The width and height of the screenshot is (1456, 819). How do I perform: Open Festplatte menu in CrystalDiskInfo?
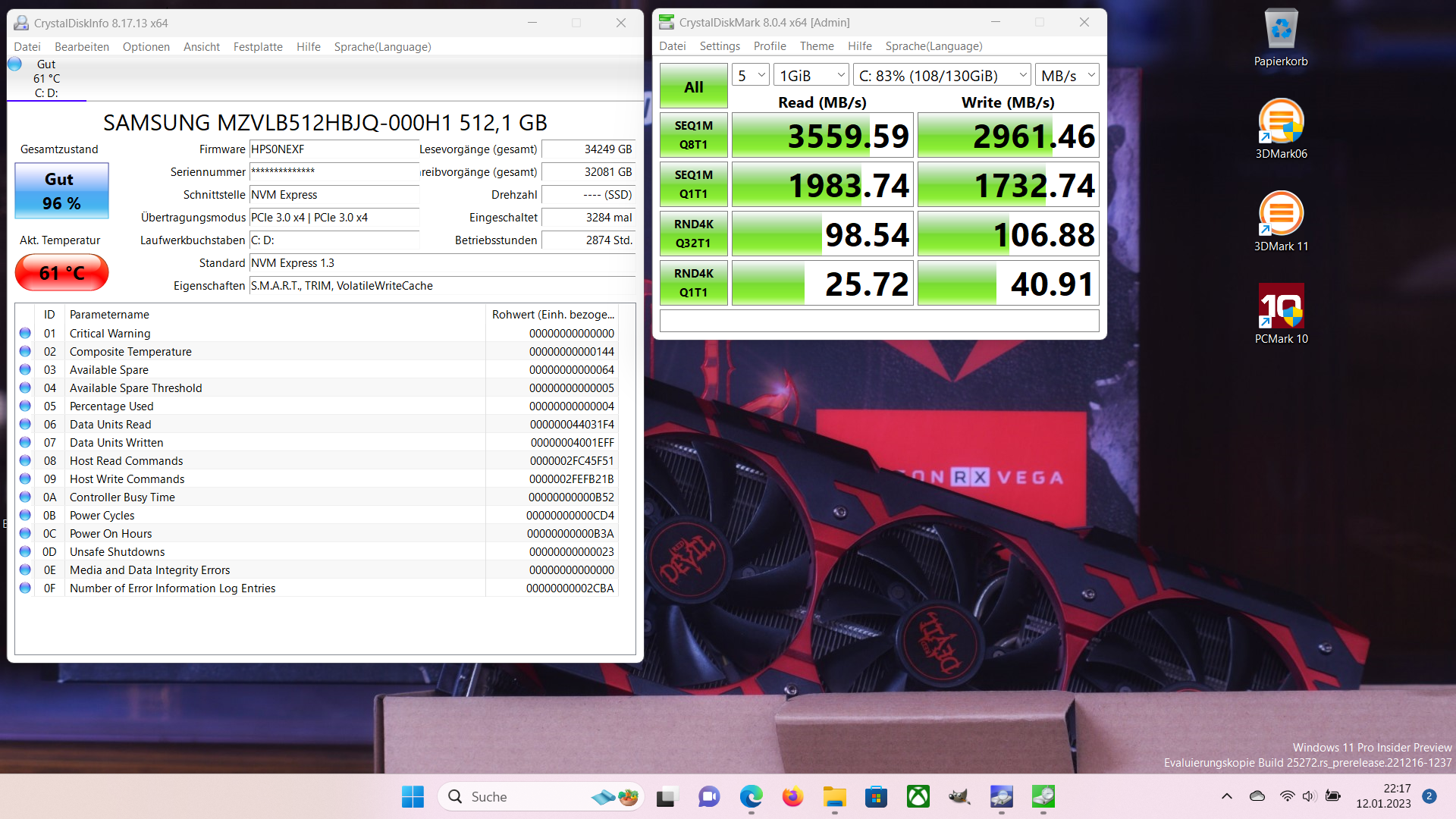pos(258,47)
